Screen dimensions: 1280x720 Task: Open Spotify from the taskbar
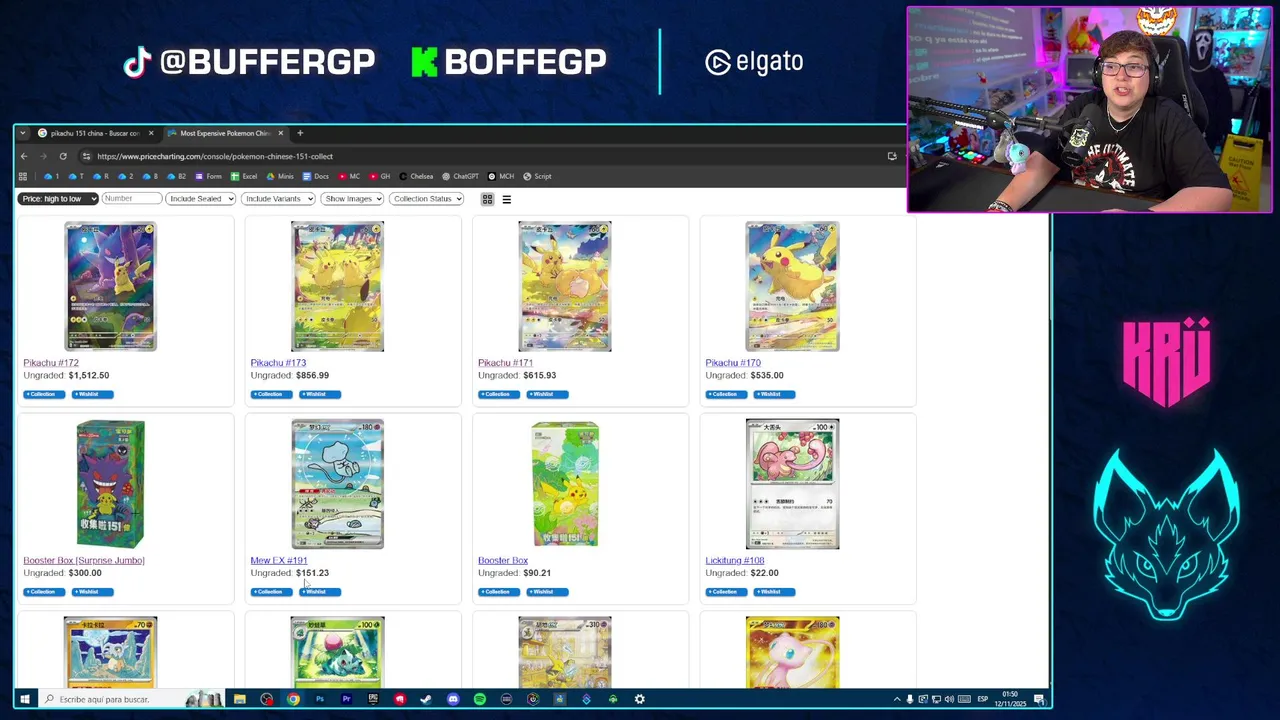click(x=480, y=699)
